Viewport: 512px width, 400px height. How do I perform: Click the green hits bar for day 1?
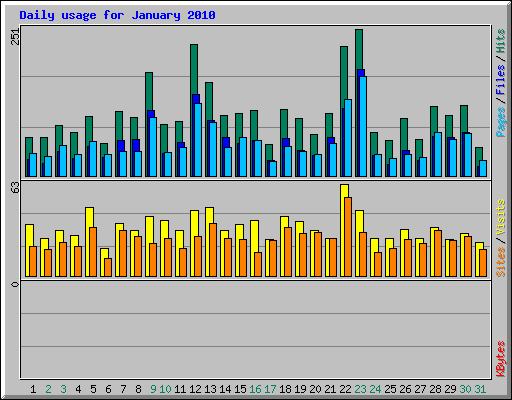(x=29, y=145)
